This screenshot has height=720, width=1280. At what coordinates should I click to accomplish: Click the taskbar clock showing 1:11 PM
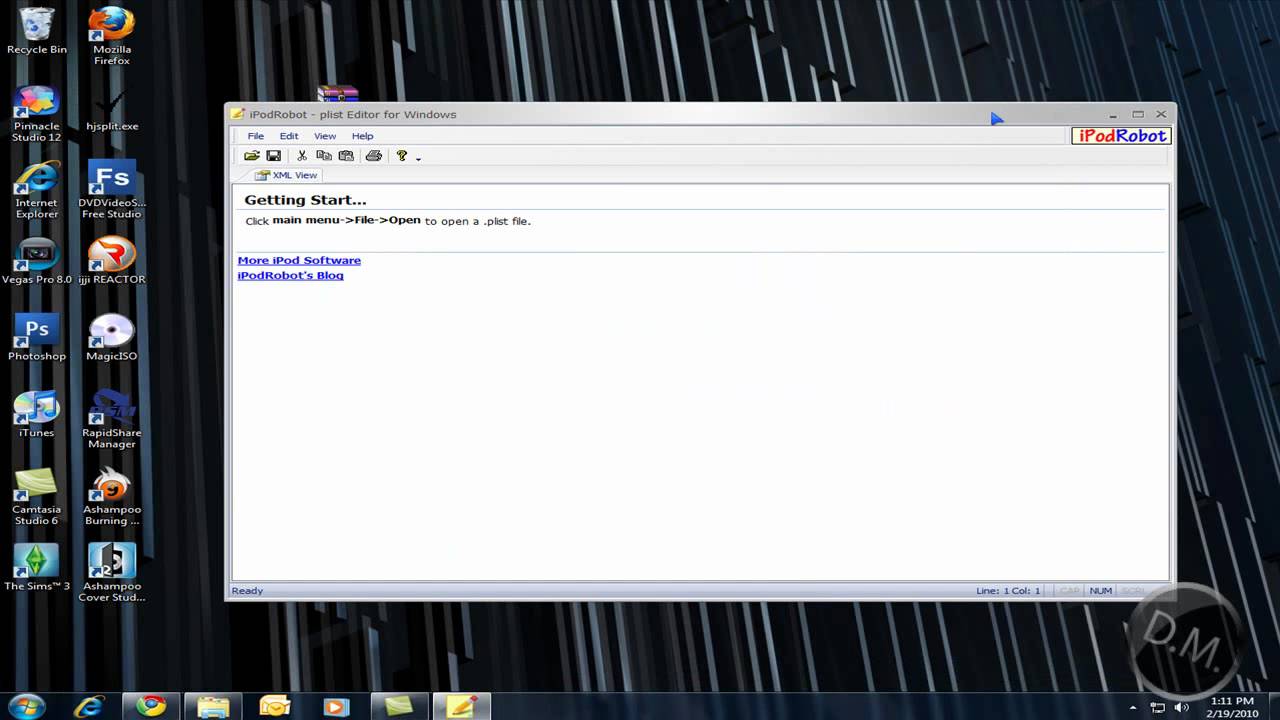click(x=1232, y=707)
